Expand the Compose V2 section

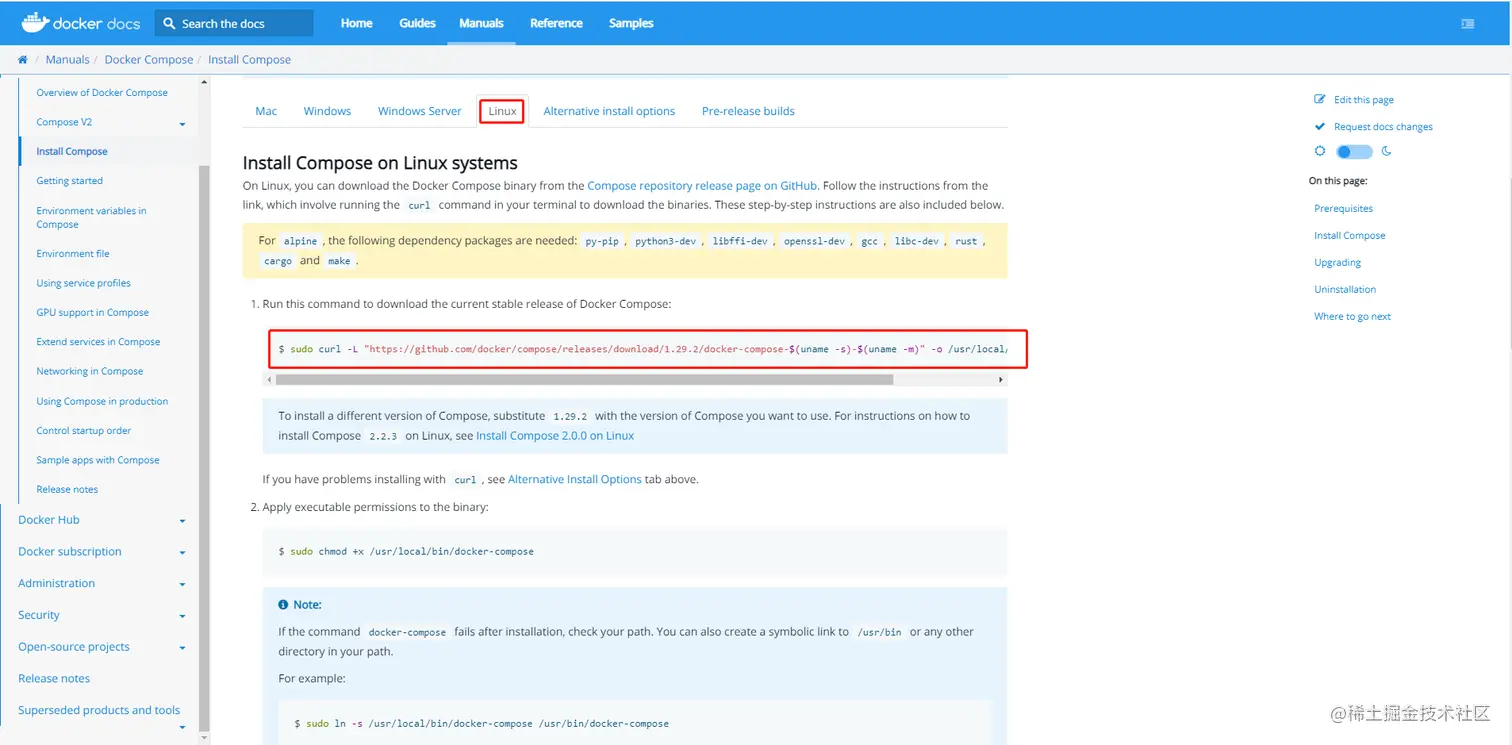click(x=183, y=124)
